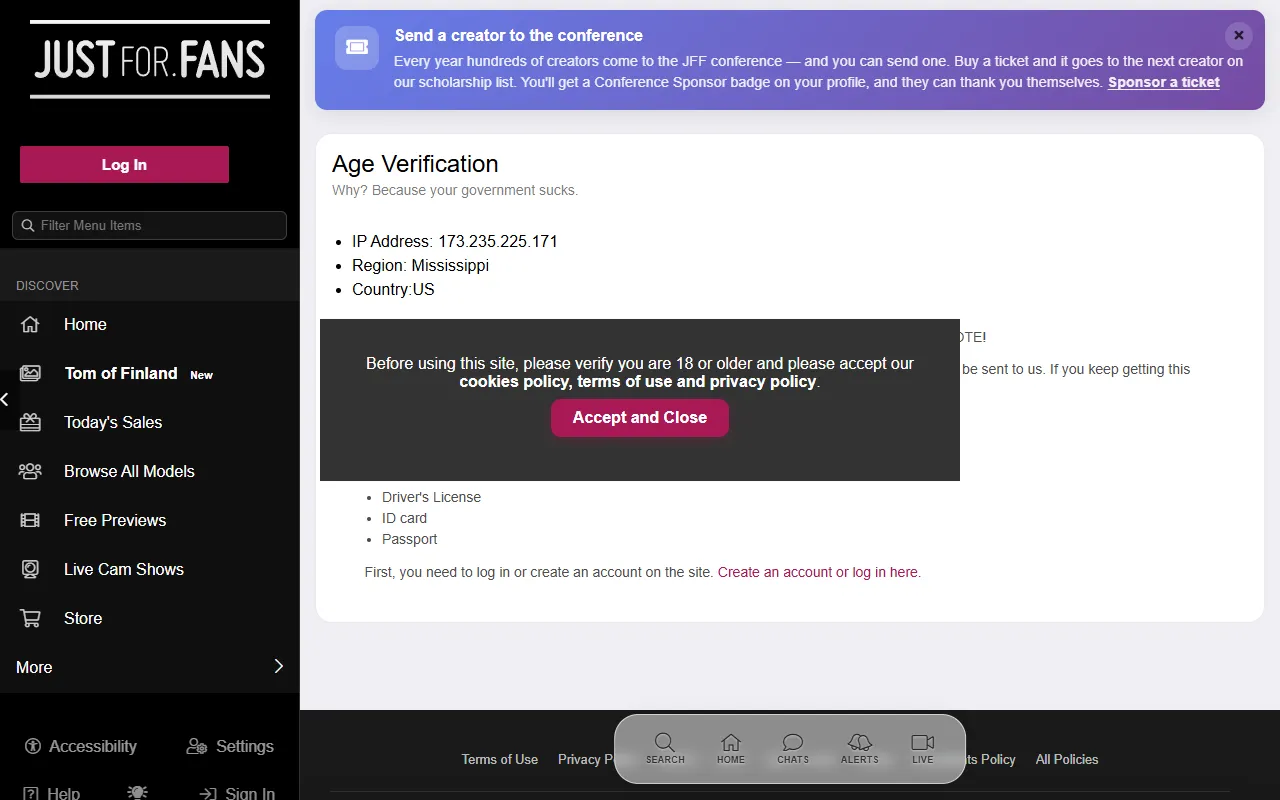Open Search in the floating bottom bar

pyautogui.click(x=665, y=748)
